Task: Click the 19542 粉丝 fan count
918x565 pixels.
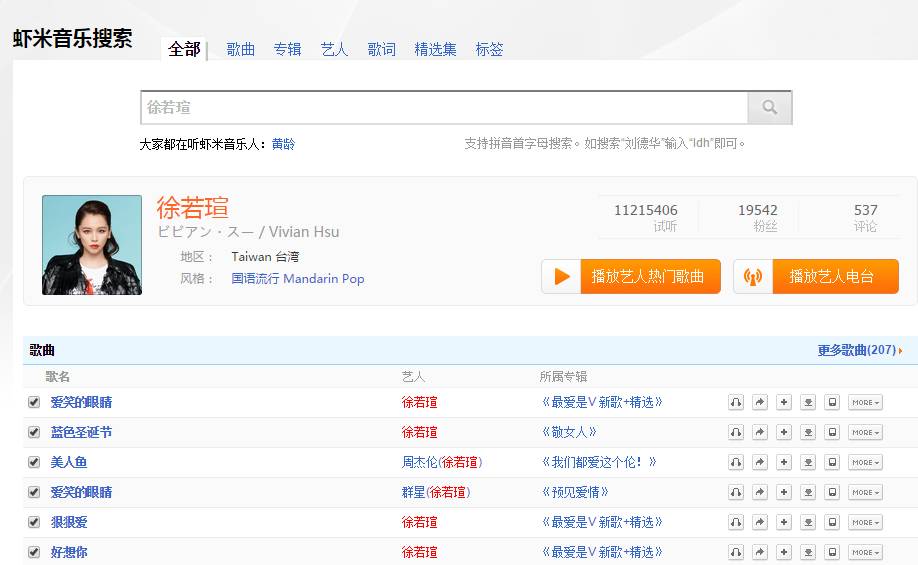Action: (758, 218)
